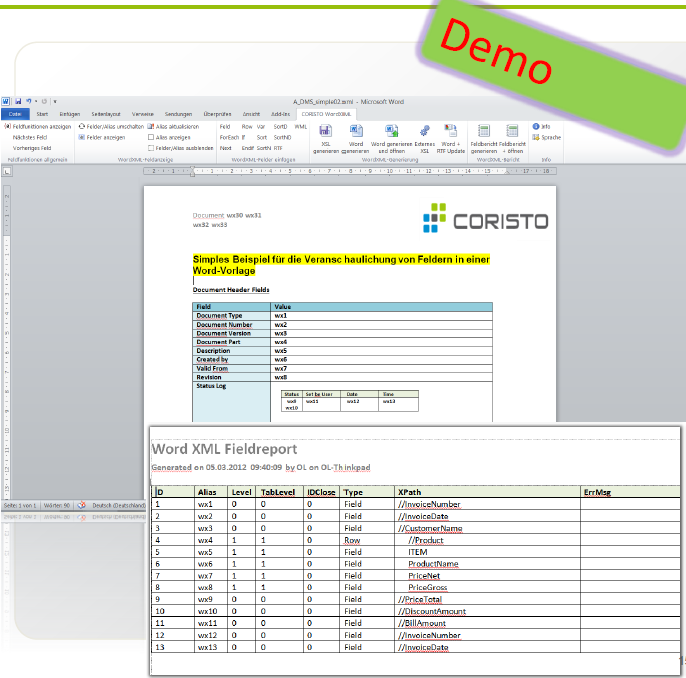
Task: Click the XSL generieren icon
Action: [326, 131]
